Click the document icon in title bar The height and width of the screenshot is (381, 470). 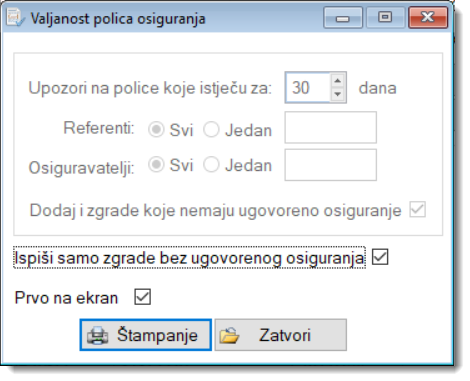click(15, 17)
